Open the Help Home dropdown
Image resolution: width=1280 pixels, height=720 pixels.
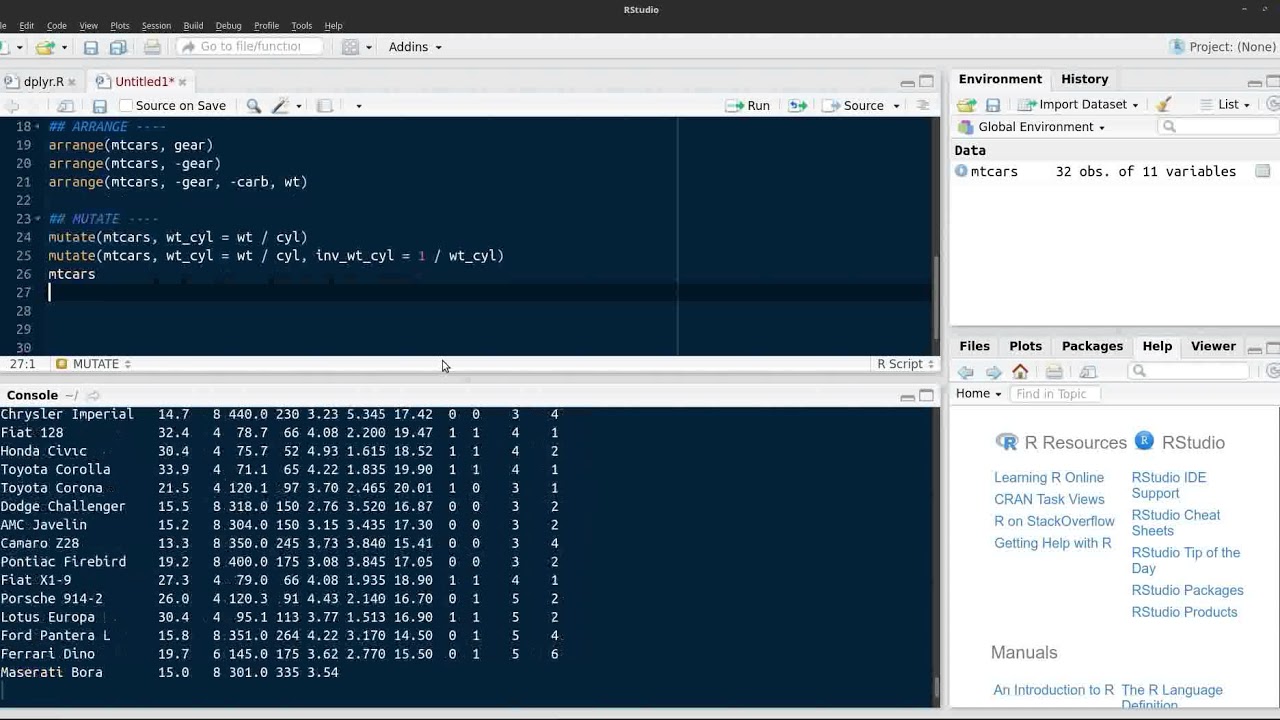coord(979,394)
